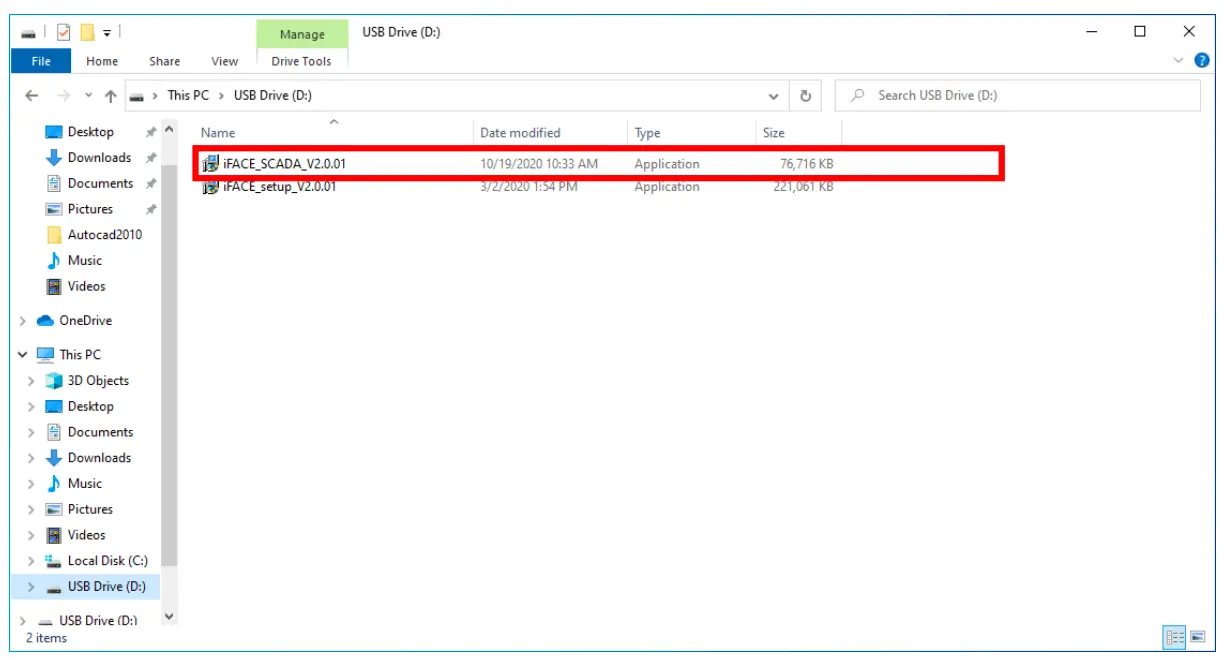Click This PC in the address bar
This screenshot has width=1223, height=660.
(x=188, y=95)
